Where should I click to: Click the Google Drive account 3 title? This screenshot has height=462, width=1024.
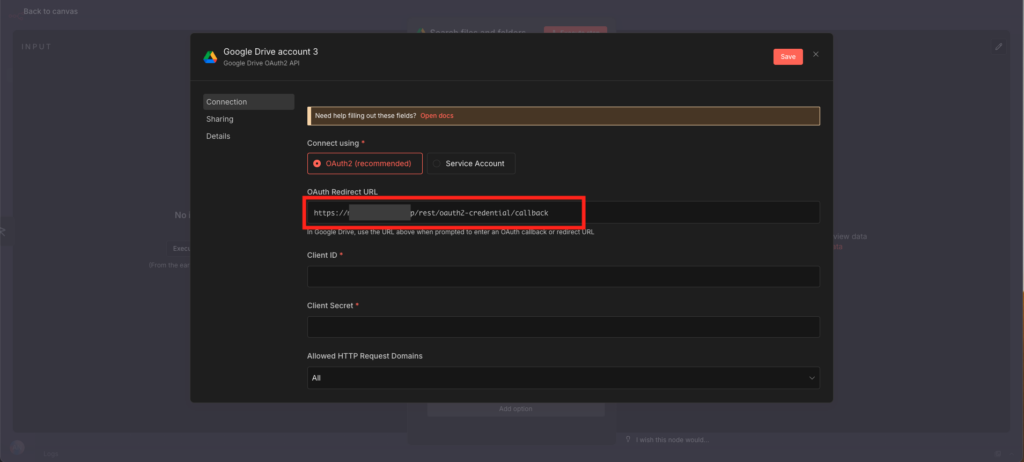[271, 51]
